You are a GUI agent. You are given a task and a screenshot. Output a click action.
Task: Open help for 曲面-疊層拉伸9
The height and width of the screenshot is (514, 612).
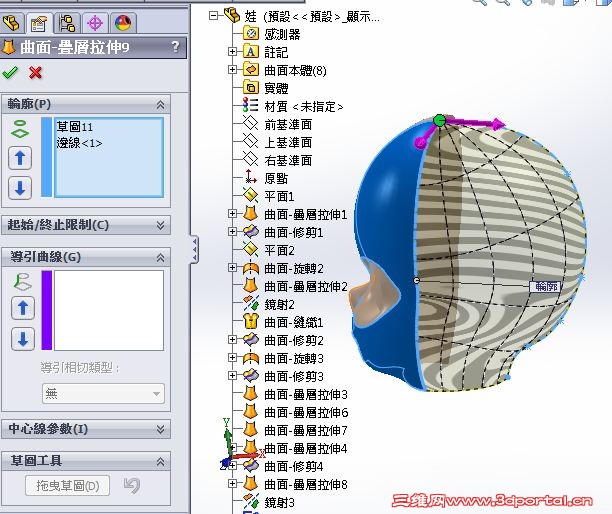(x=176, y=47)
